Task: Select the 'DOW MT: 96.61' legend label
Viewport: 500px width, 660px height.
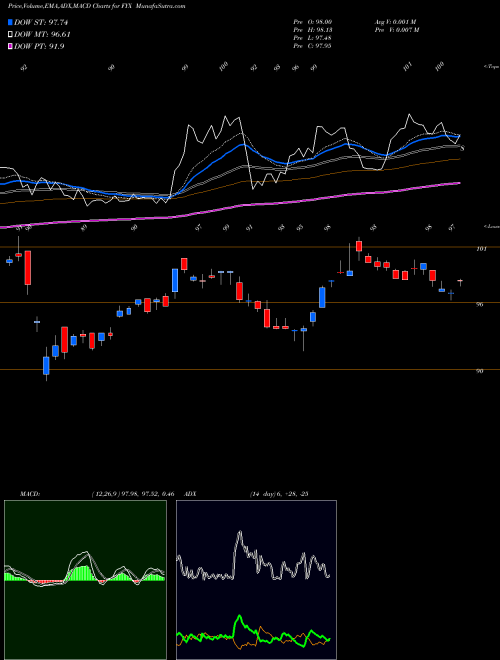Action: [42, 35]
